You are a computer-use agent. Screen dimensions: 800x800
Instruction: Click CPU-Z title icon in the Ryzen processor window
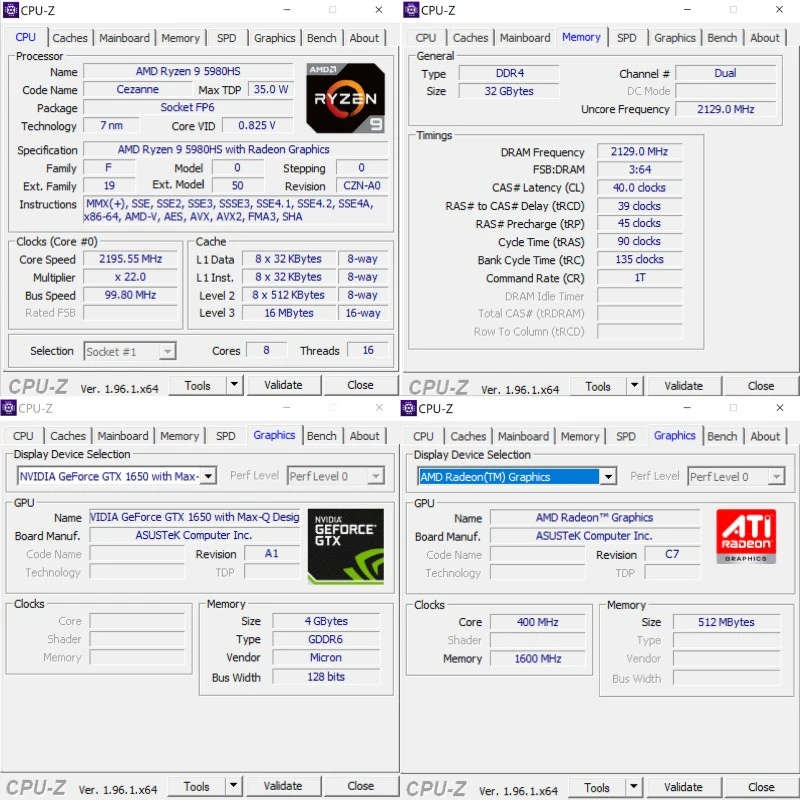click(10, 10)
